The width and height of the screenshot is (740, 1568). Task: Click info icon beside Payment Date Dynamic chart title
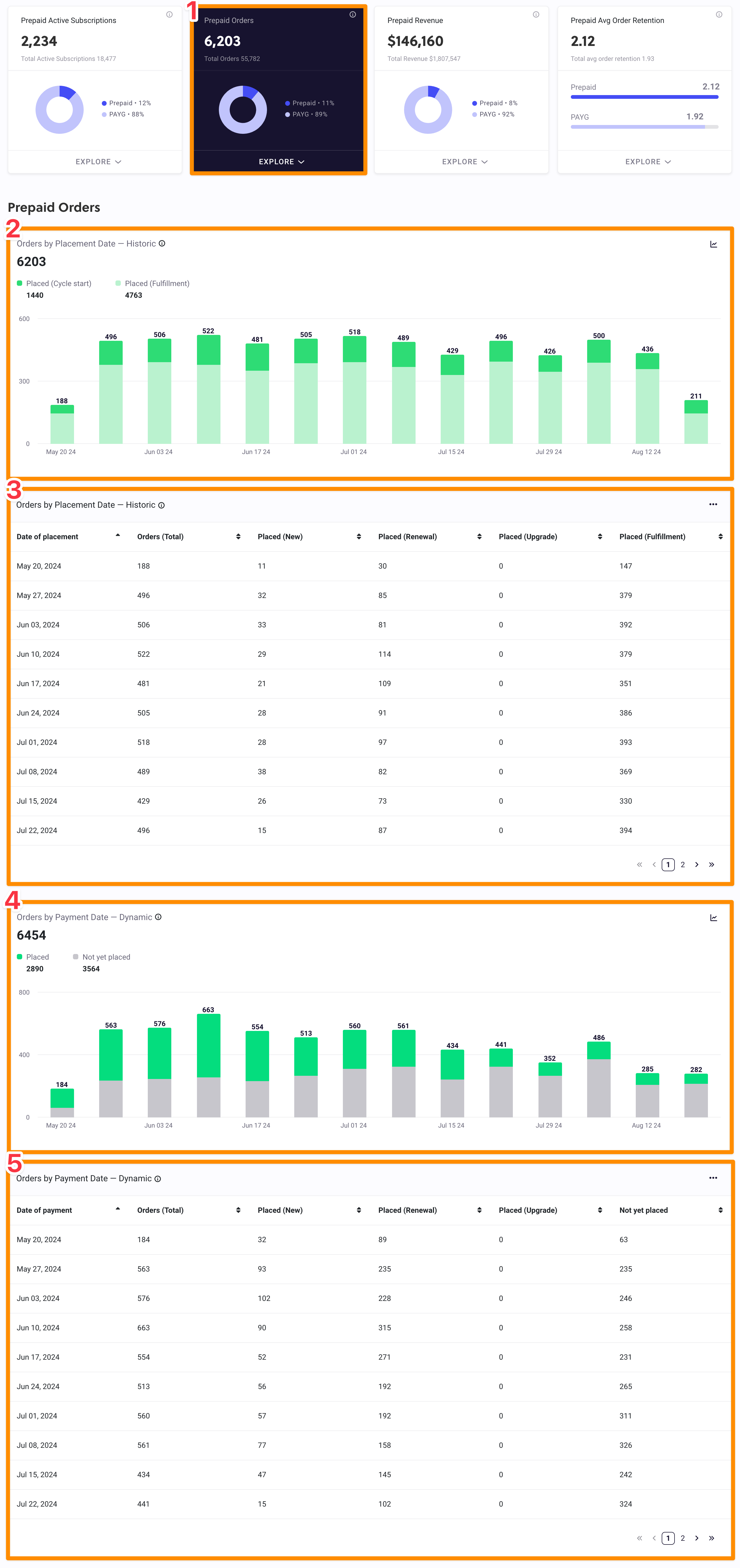[158, 917]
